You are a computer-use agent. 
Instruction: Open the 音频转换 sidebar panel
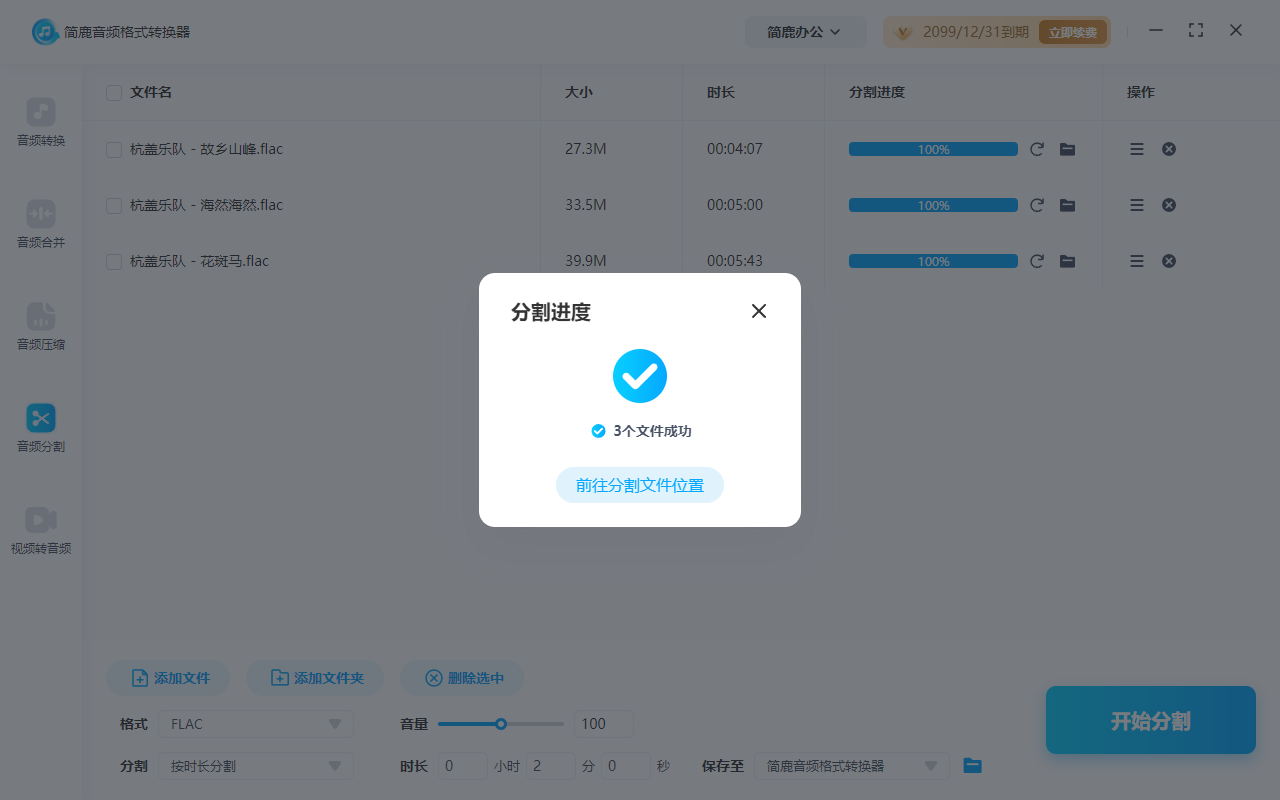40,122
